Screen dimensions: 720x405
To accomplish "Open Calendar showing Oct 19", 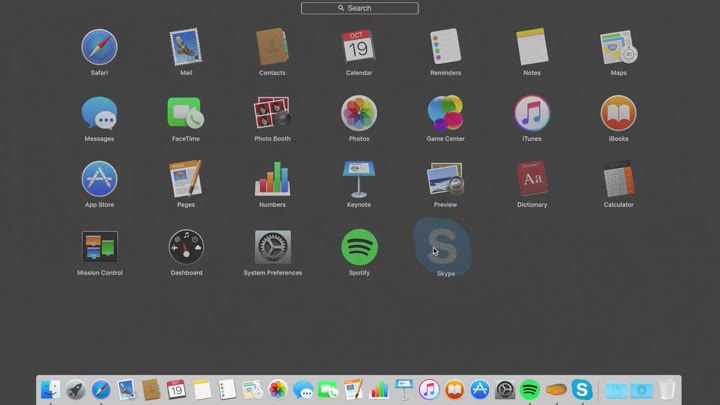I will point(359,47).
